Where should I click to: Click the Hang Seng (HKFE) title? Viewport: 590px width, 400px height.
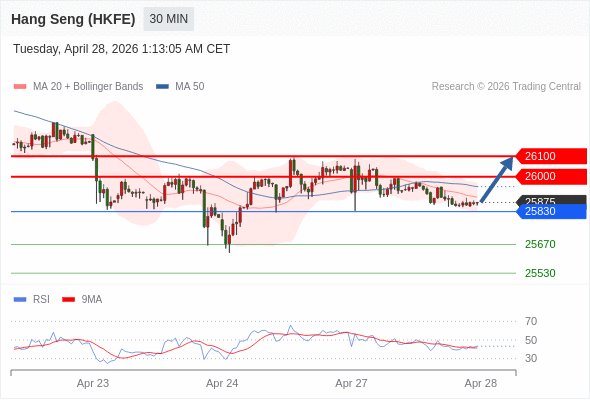73,19
